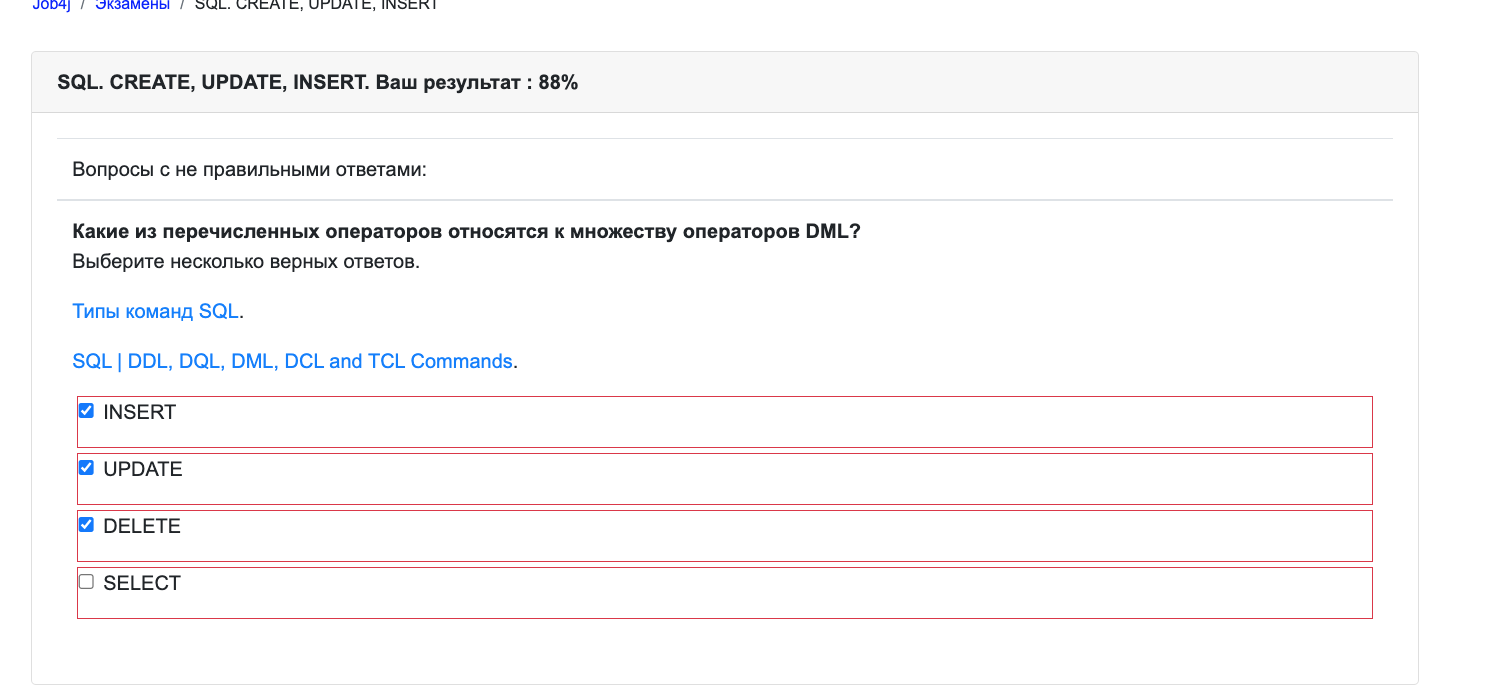This screenshot has width=1498, height=688.
Task: Open the Экзамены breadcrumb link
Action: click(131, 5)
